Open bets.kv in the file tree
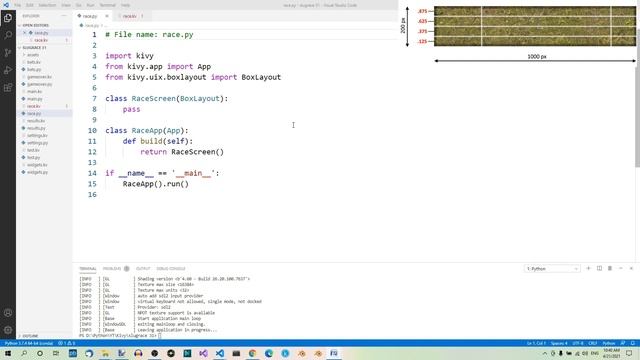The width and height of the screenshot is (640, 360). 34,62
